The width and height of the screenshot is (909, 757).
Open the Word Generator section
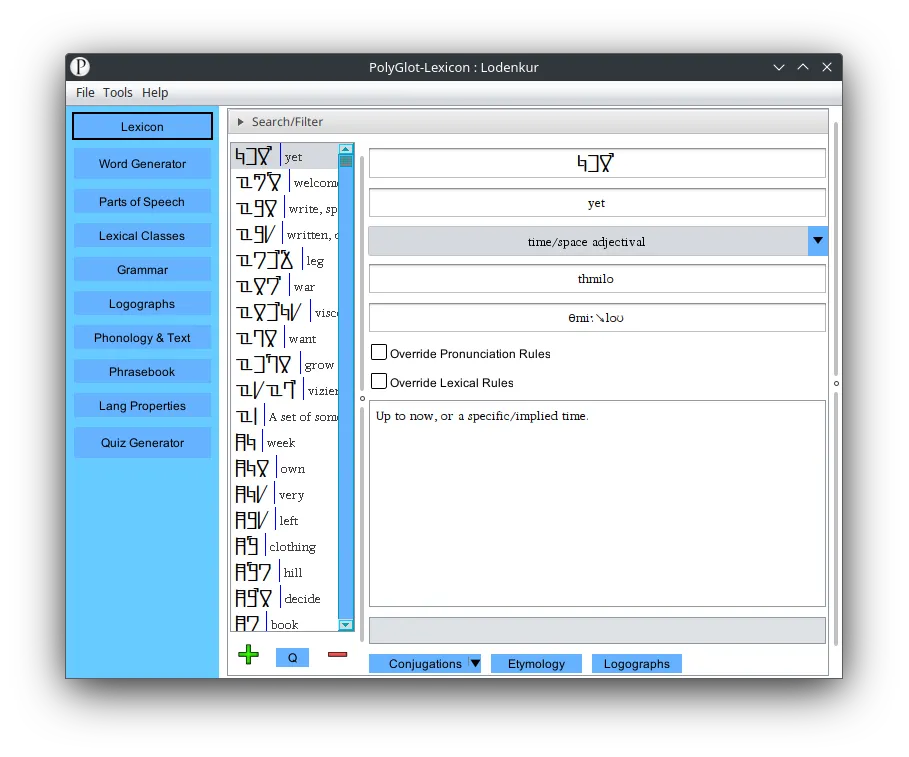[x=142, y=164]
